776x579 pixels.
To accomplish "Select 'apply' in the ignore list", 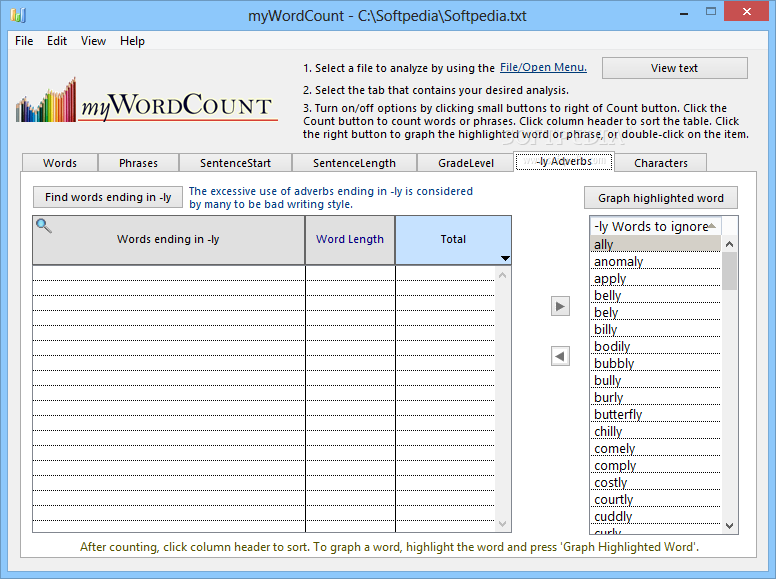I will [x=655, y=278].
